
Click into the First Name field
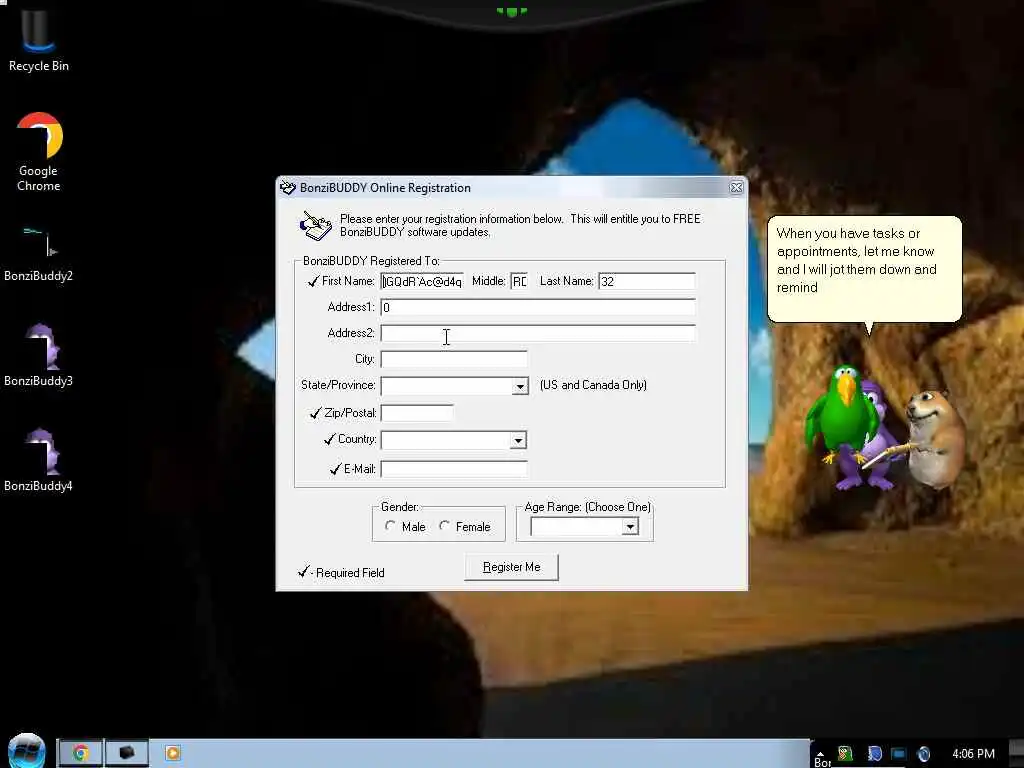[422, 281]
